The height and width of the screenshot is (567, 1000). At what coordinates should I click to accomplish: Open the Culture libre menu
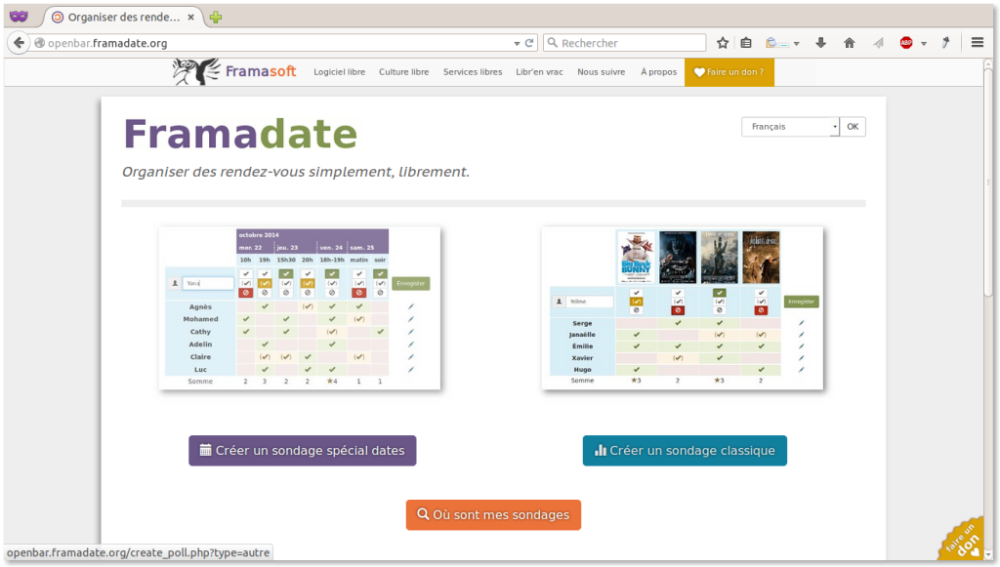(x=404, y=72)
